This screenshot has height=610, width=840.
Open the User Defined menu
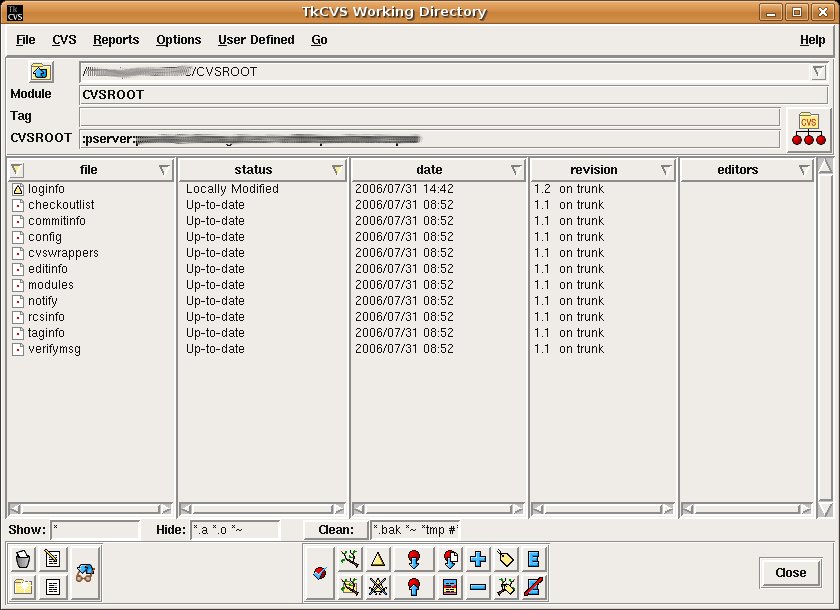(256, 40)
